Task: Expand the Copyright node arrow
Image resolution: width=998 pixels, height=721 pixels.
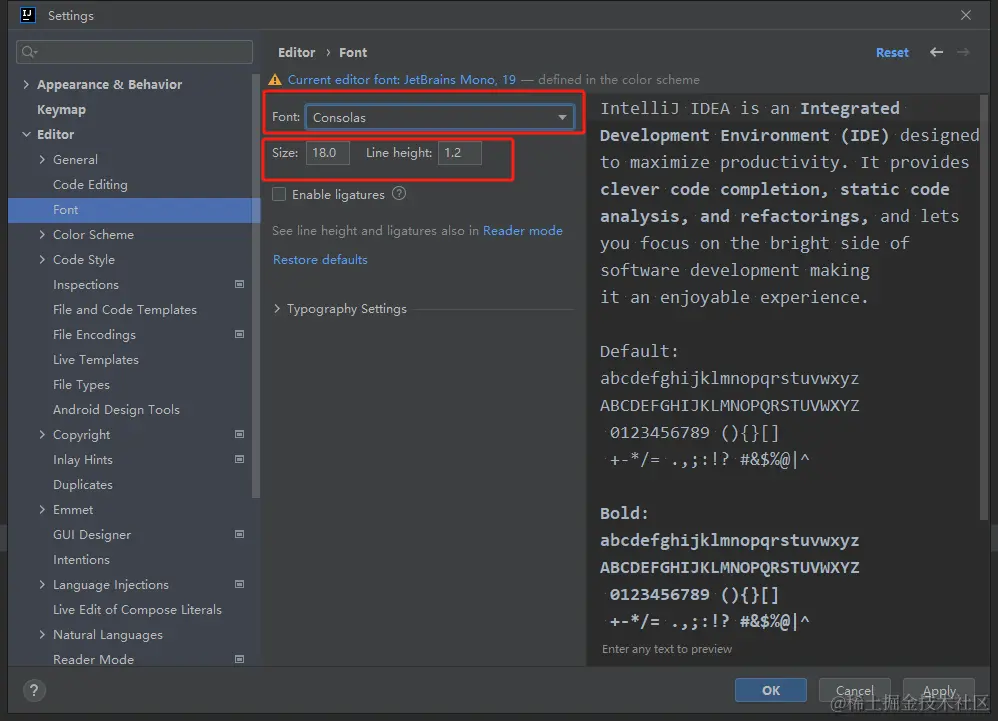Action: pyautogui.click(x=42, y=434)
